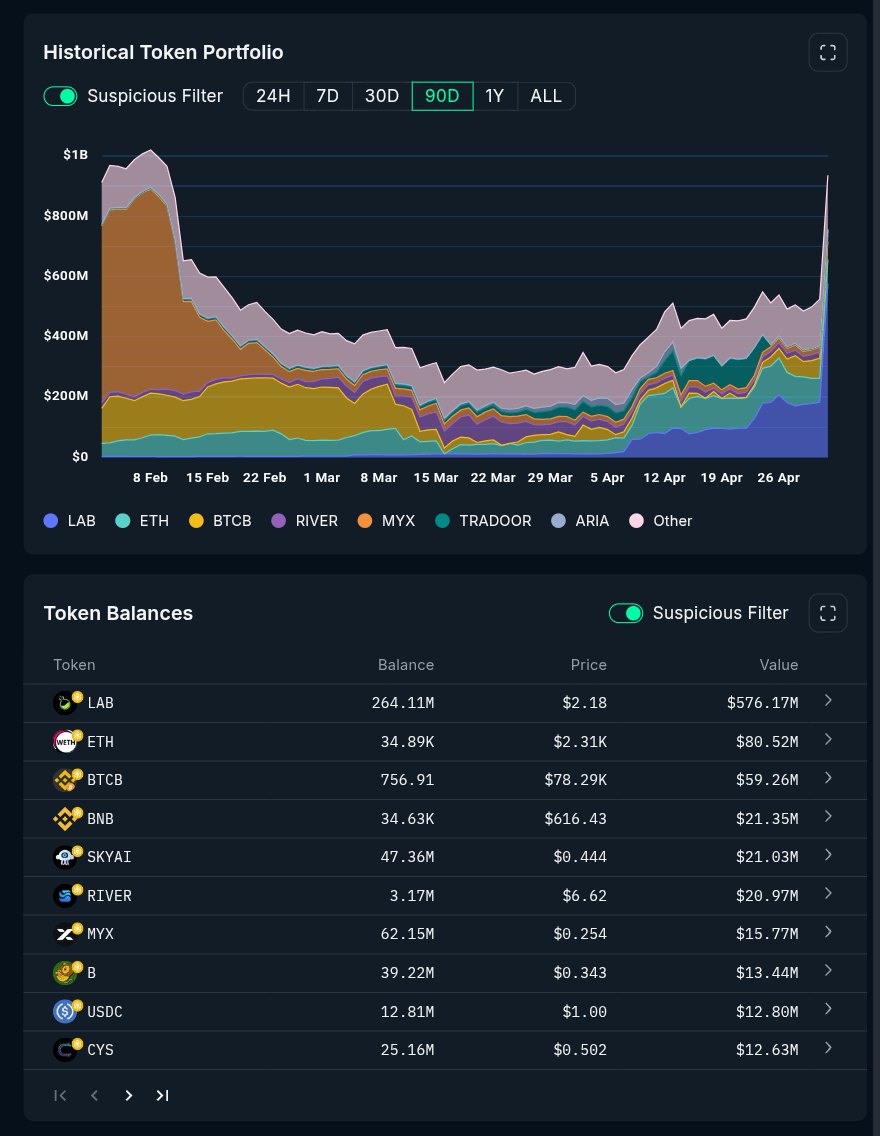Expand the LAB row chevron
The width and height of the screenshot is (880, 1136).
coord(829,700)
